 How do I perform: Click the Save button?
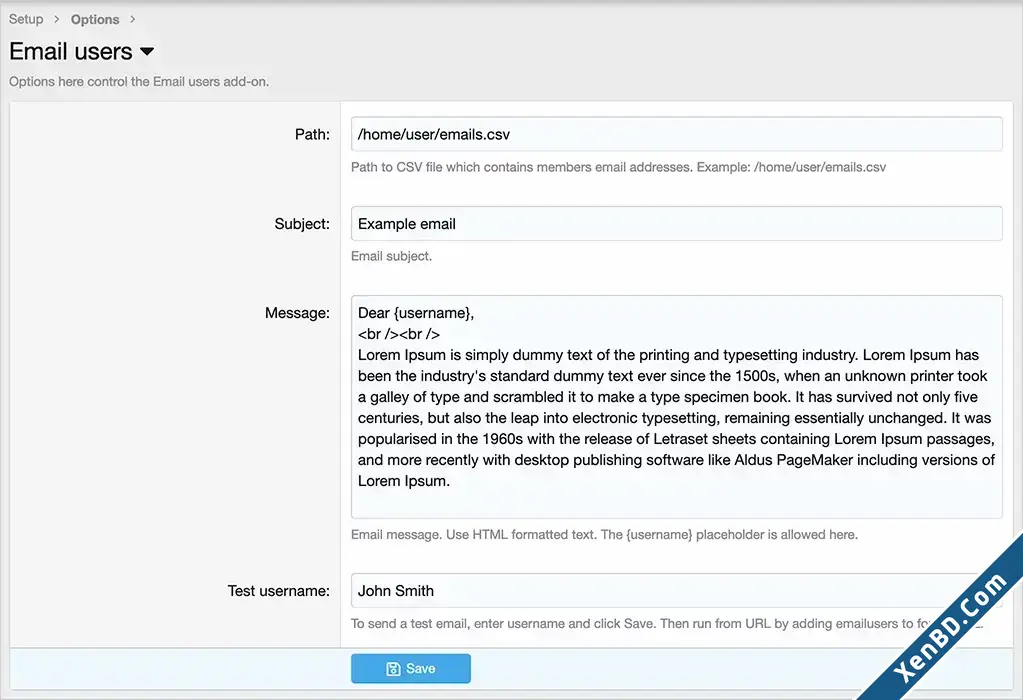[410, 669]
